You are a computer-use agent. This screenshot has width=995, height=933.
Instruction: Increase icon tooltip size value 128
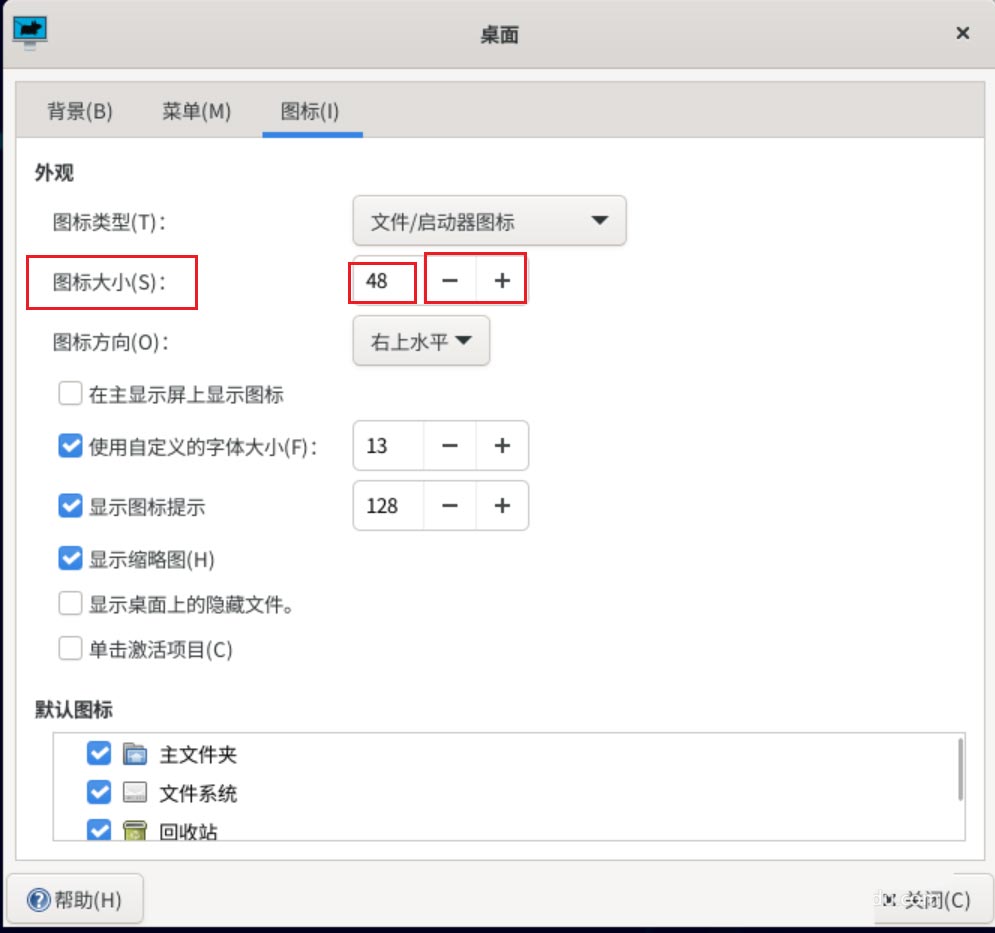pos(502,506)
